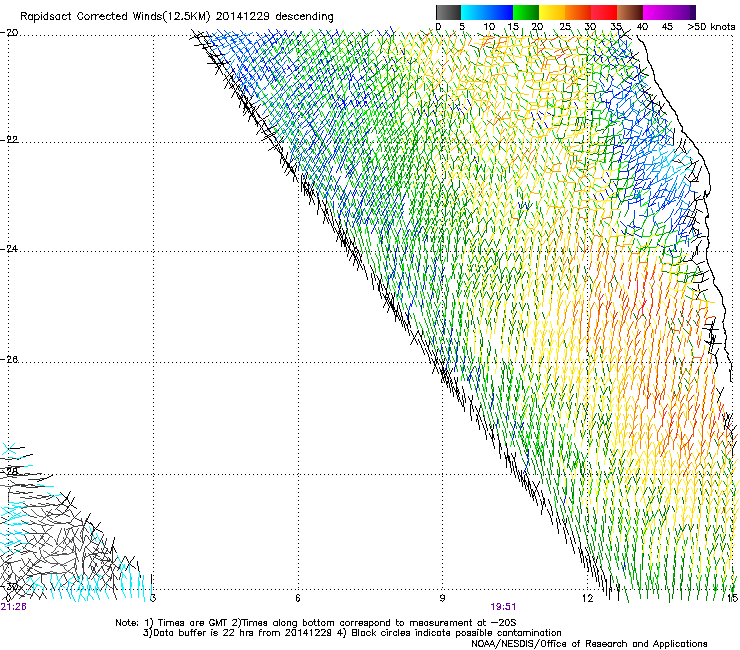
Task: Click the yellow 20-25 knots legend segment
Action: [552, 12]
